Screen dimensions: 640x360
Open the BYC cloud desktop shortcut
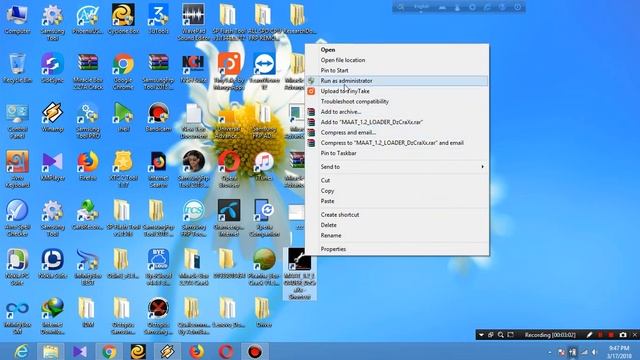(x=158, y=267)
